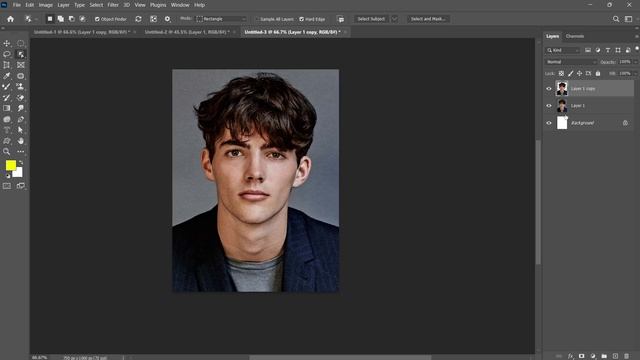Image resolution: width=640 pixels, height=360 pixels.
Task: Switch foreground and background colors
Action: (20, 163)
